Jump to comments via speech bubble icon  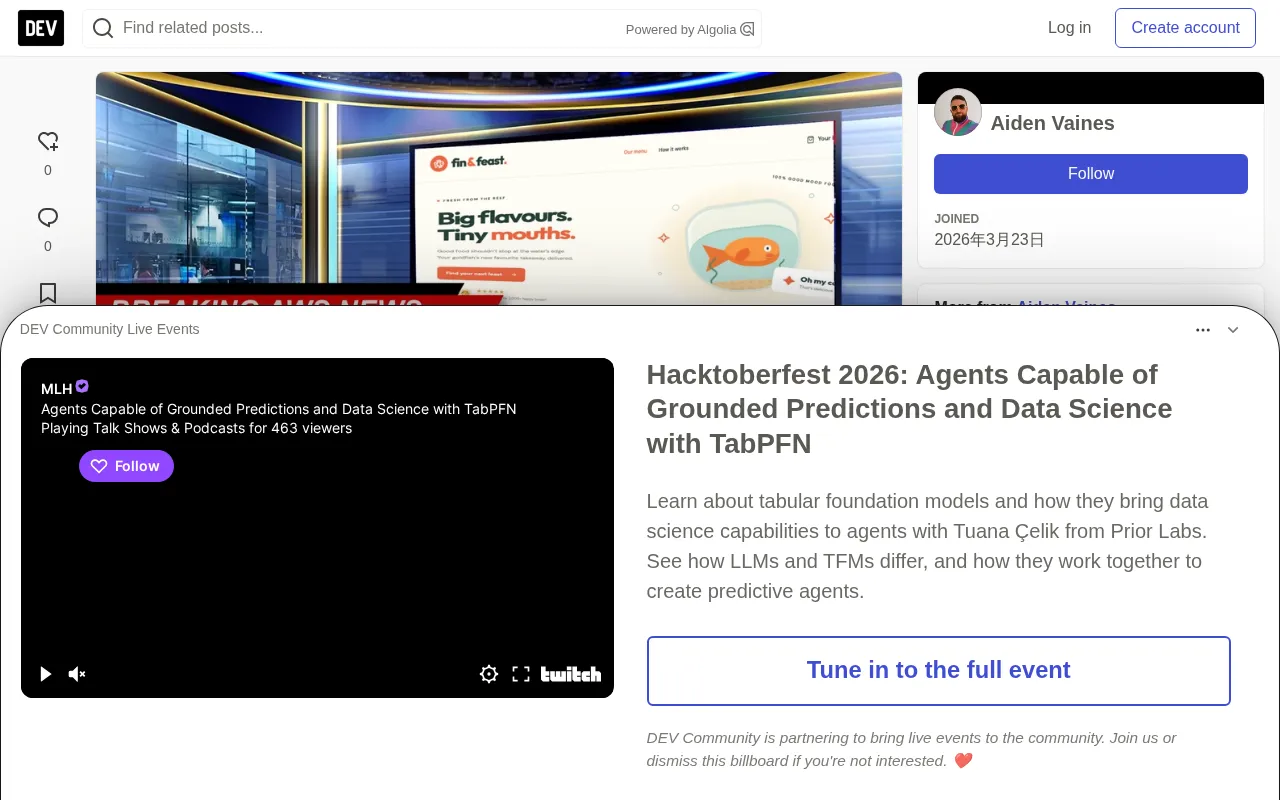[48, 218]
